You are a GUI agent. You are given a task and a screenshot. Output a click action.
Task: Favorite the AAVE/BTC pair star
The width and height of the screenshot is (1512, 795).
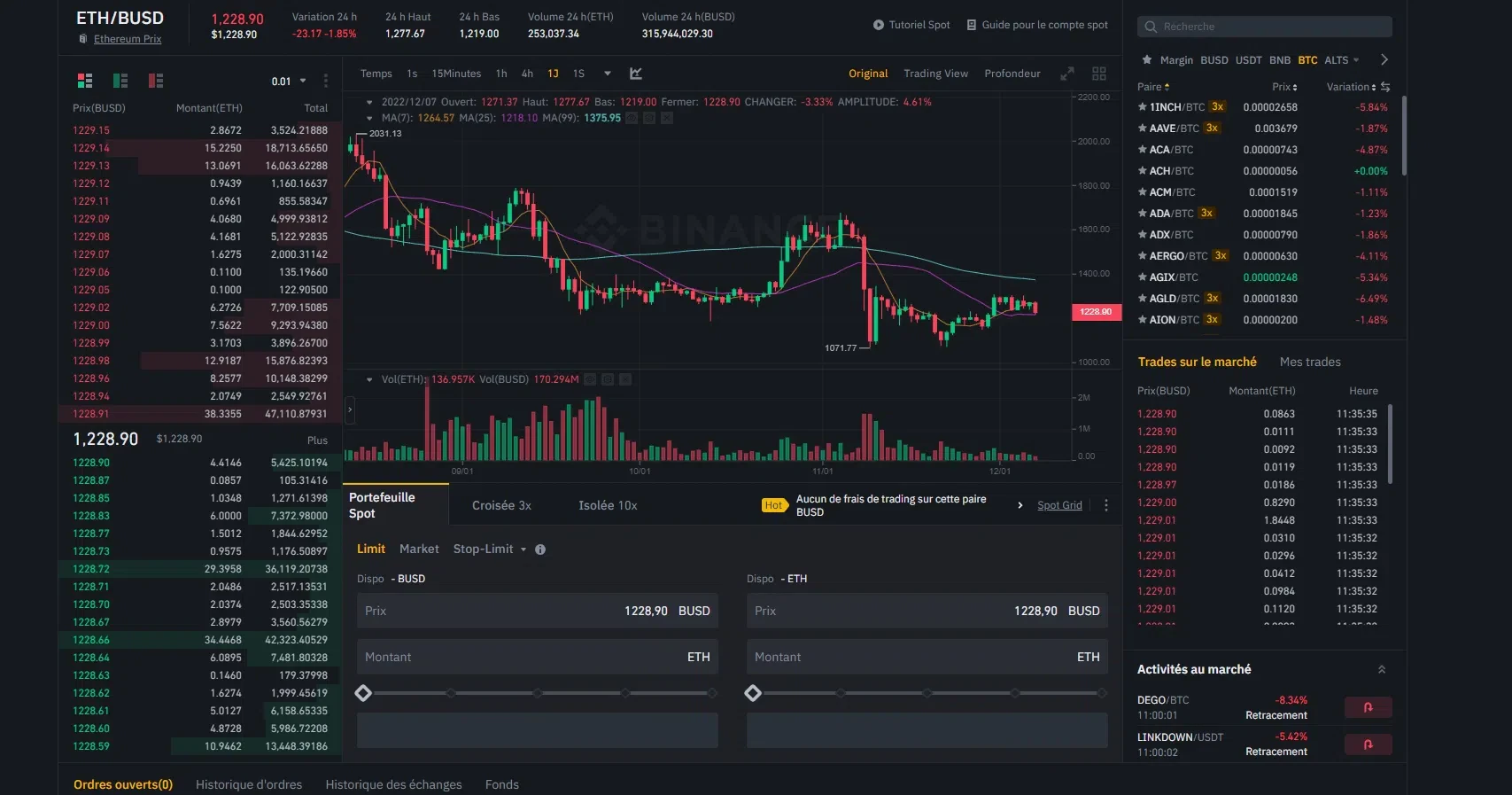1143,129
